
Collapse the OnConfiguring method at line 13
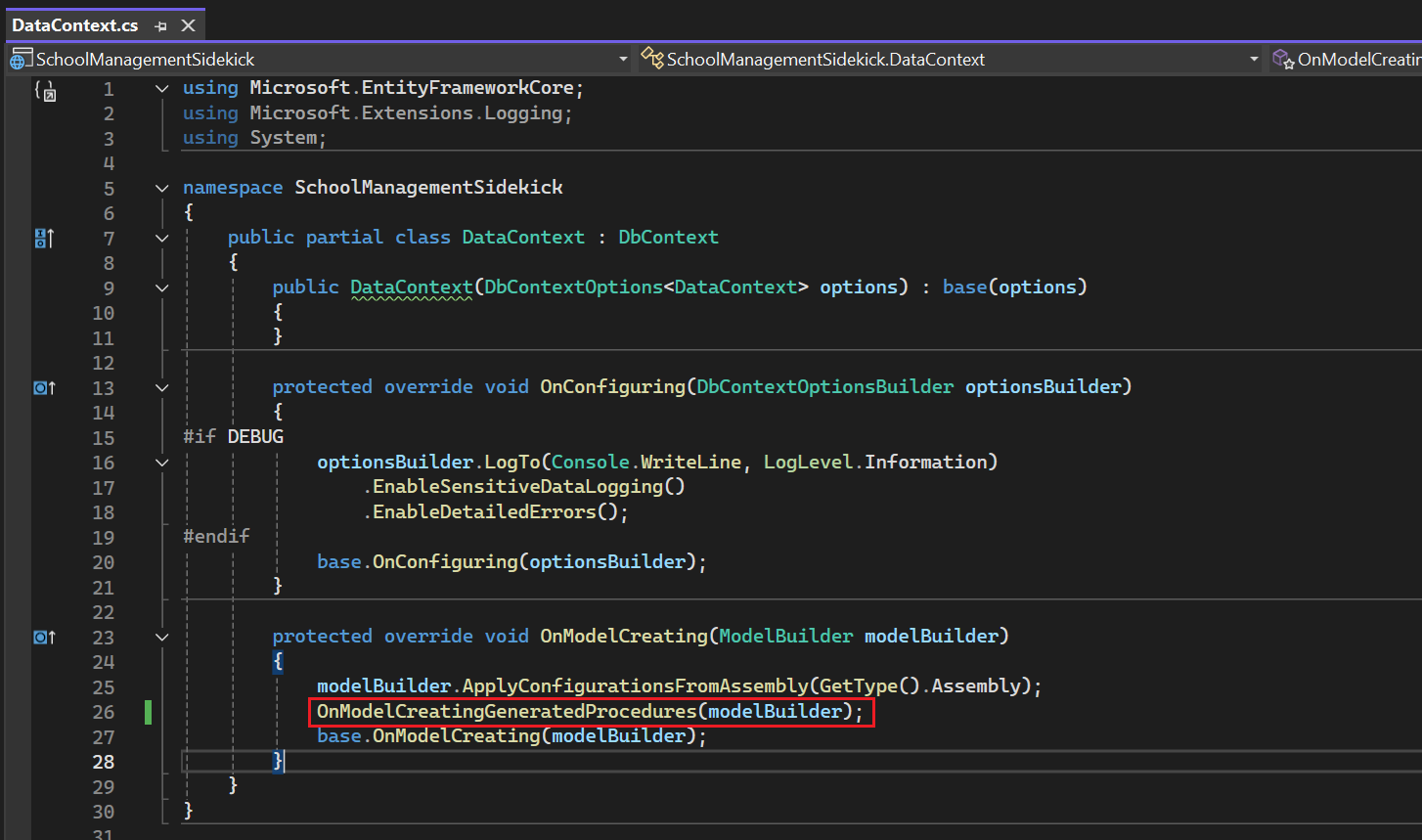[162, 387]
